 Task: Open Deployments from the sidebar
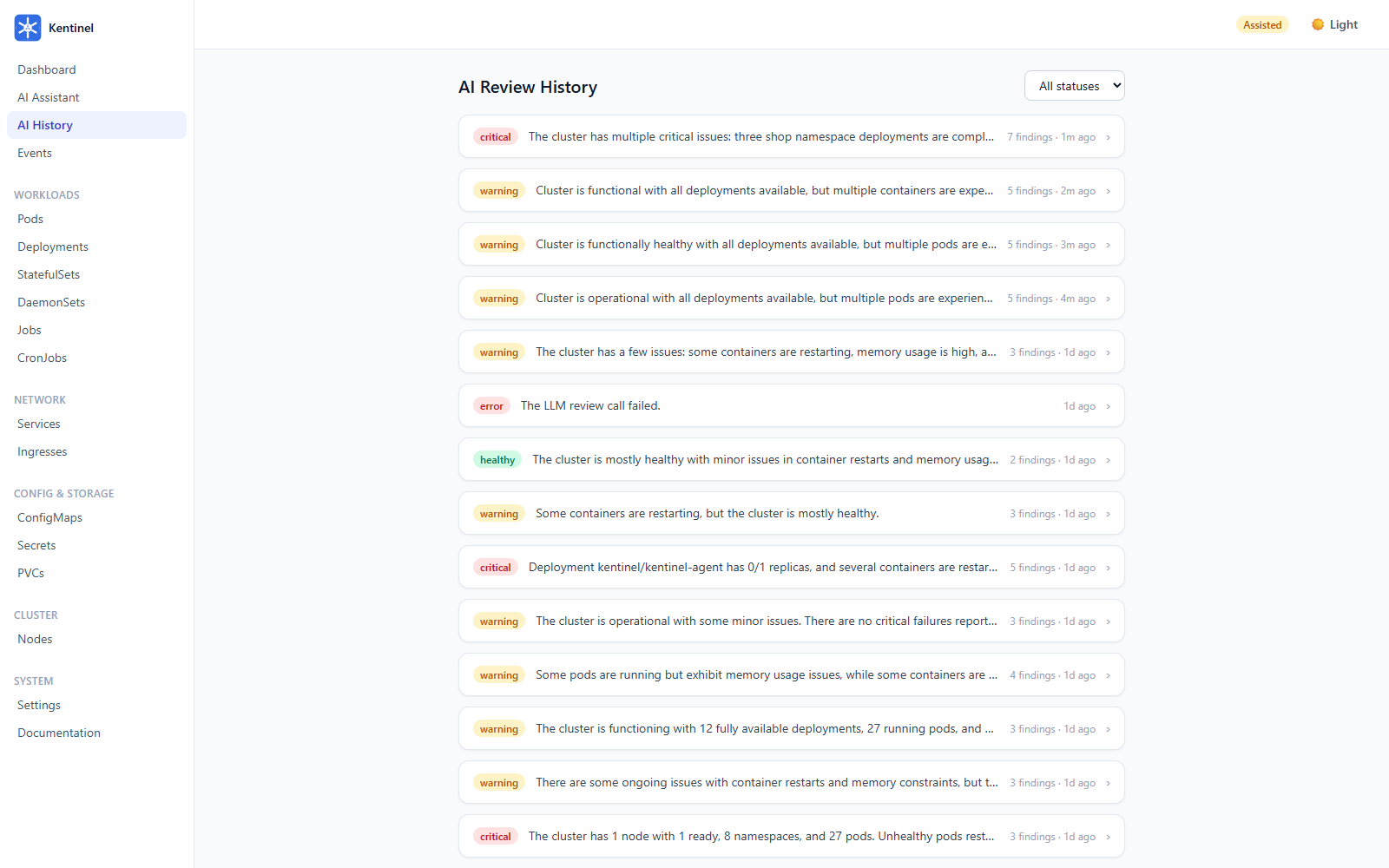click(96, 247)
